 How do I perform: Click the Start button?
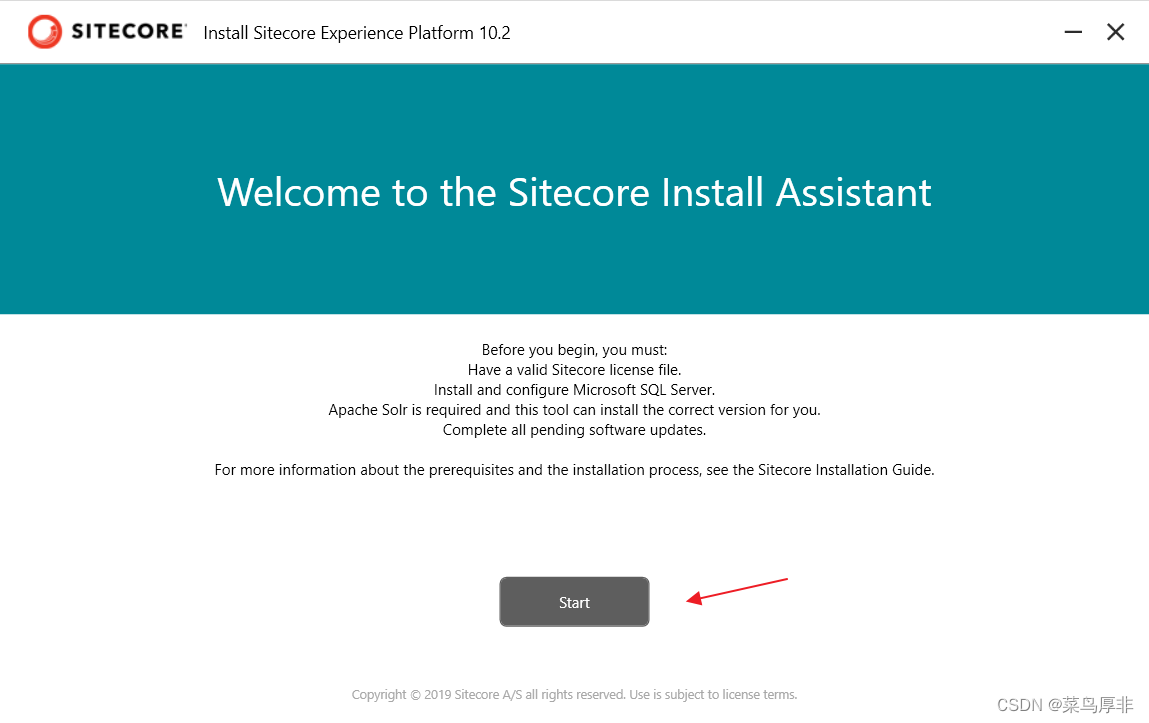click(574, 601)
